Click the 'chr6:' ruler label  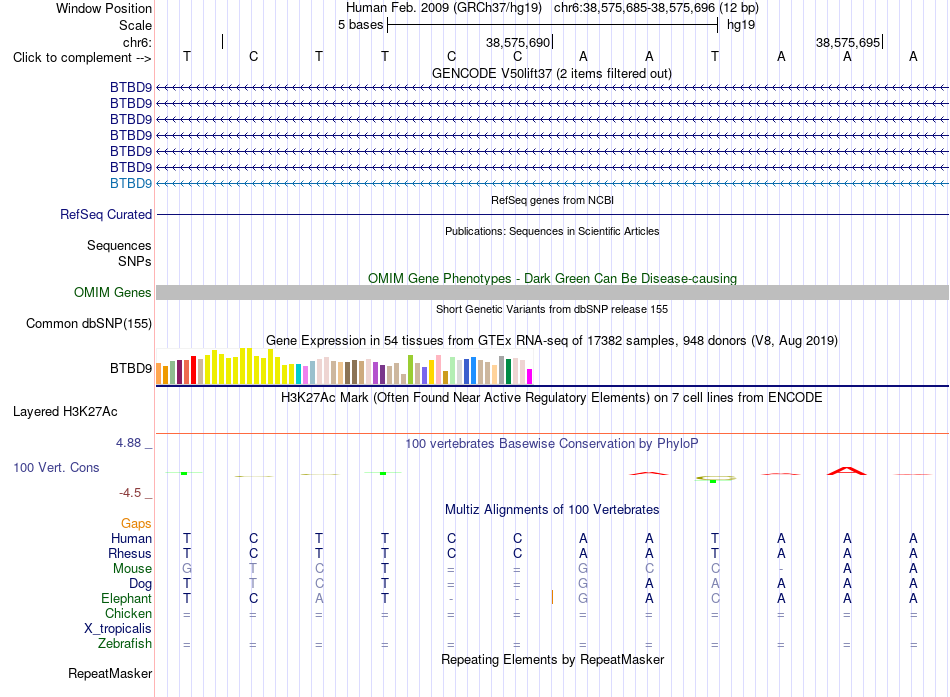137,42
